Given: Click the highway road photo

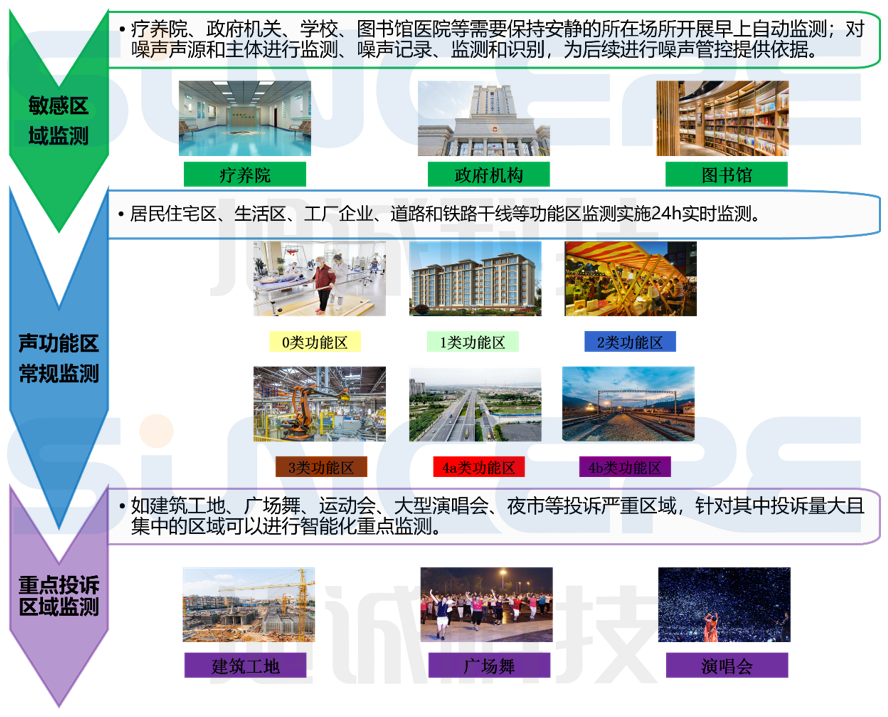Looking at the screenshot, I should point(475,404).
